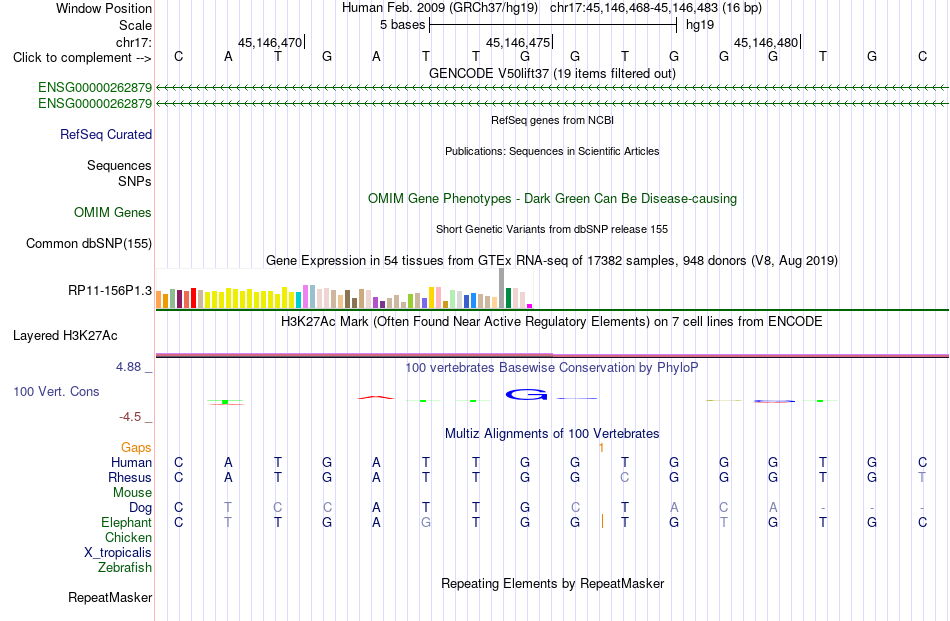Screen dimensions: 950x621
Task: Click 'RefSeq genes from NCBI' title
Action: [552, 121]
